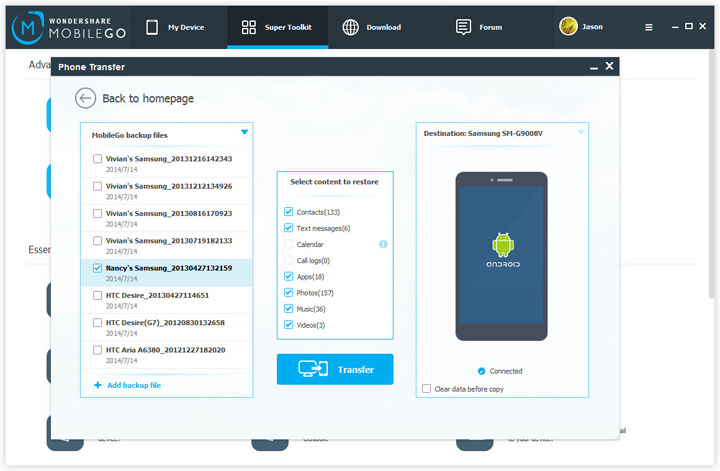Viewport: 720px width, 471px height.
Task: Check HTC Desire_20130427114651 backup
Action: tap(97, 295)
